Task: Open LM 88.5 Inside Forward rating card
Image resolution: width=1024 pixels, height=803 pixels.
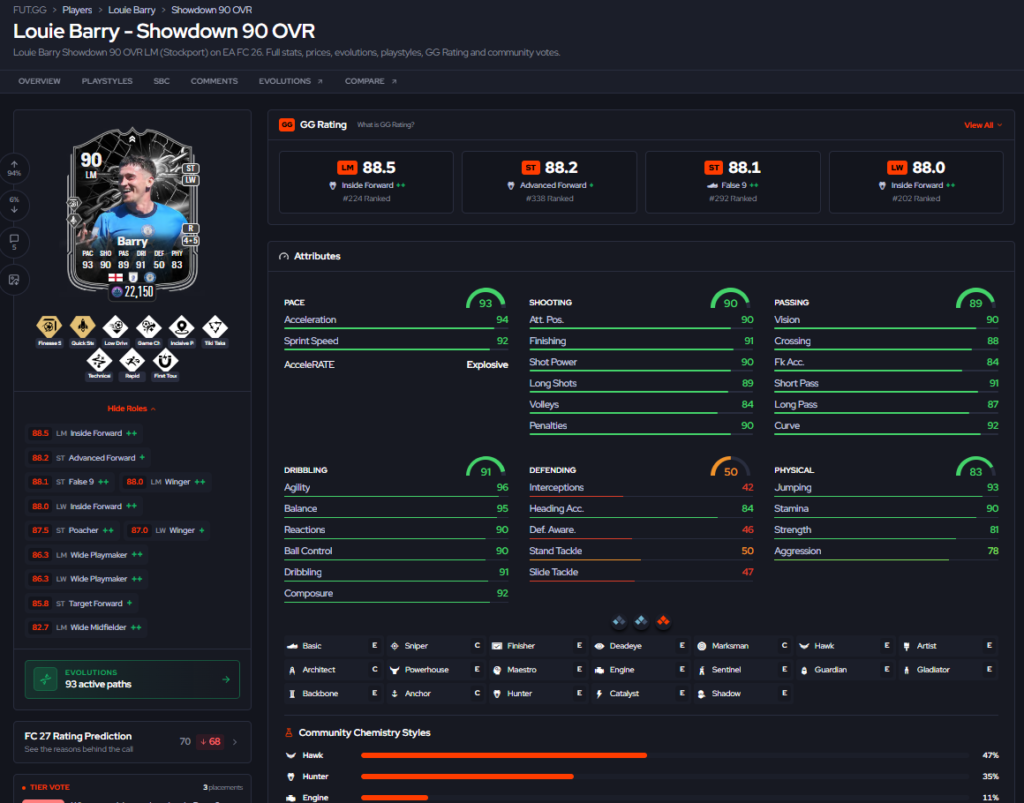Action: click(x=366, y=182)
